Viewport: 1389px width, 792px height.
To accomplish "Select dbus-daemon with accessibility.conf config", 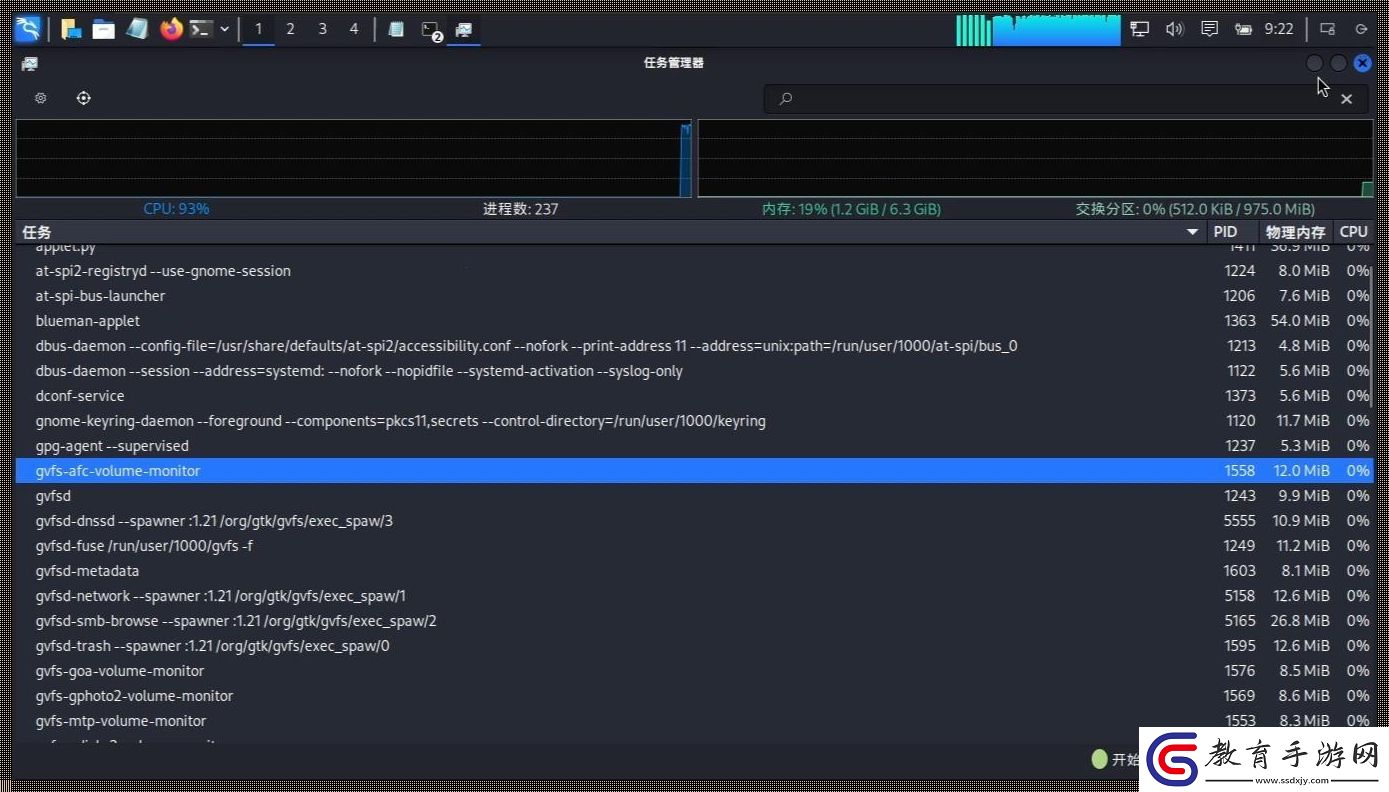I will point(694,346).
